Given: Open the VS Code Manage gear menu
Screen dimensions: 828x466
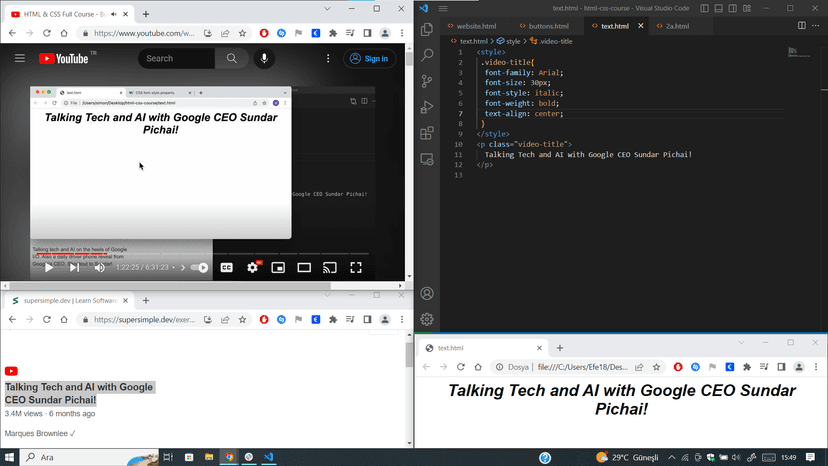Looking at the screenshot, I should click(x=427, y=319).
